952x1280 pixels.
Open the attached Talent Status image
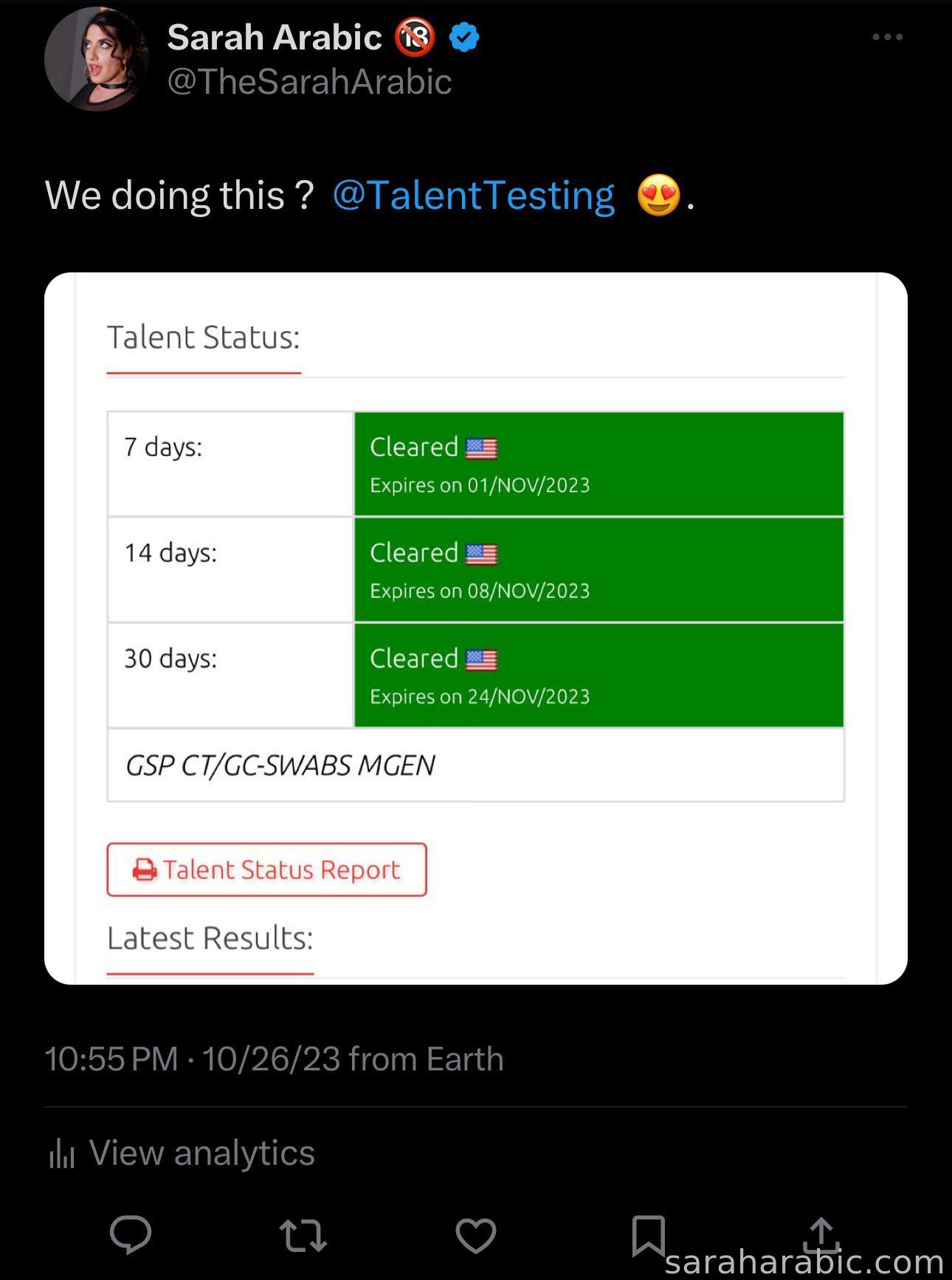tap(476, 628)
